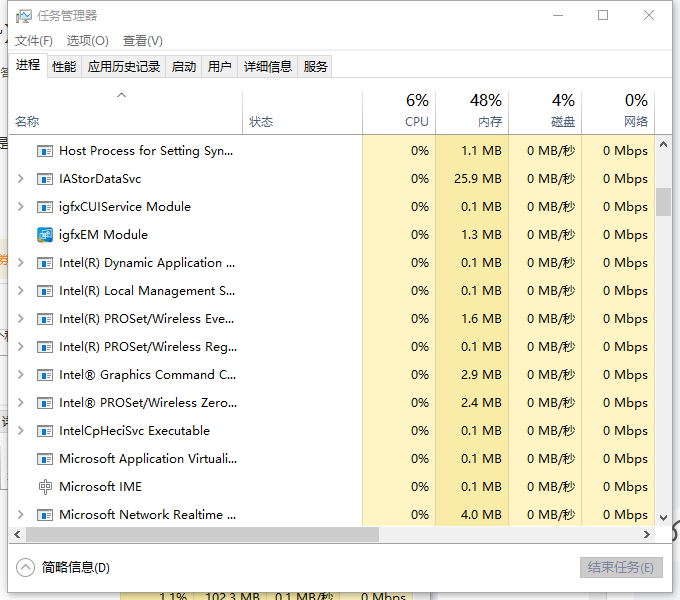
Task: Expand Intel(R) Dynamic Application row
Action: coord(20,263)
